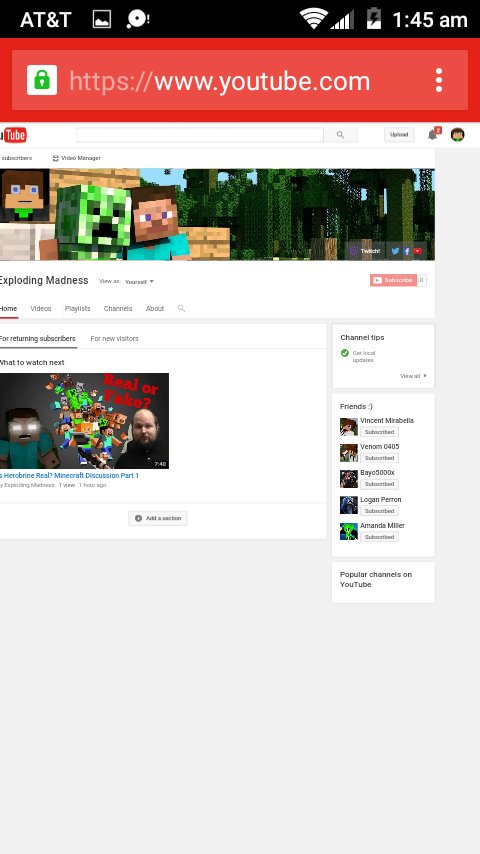Open Amanda Miller's channel
Viewport: 480px width, 854px height.
click(x=382, y=526)
